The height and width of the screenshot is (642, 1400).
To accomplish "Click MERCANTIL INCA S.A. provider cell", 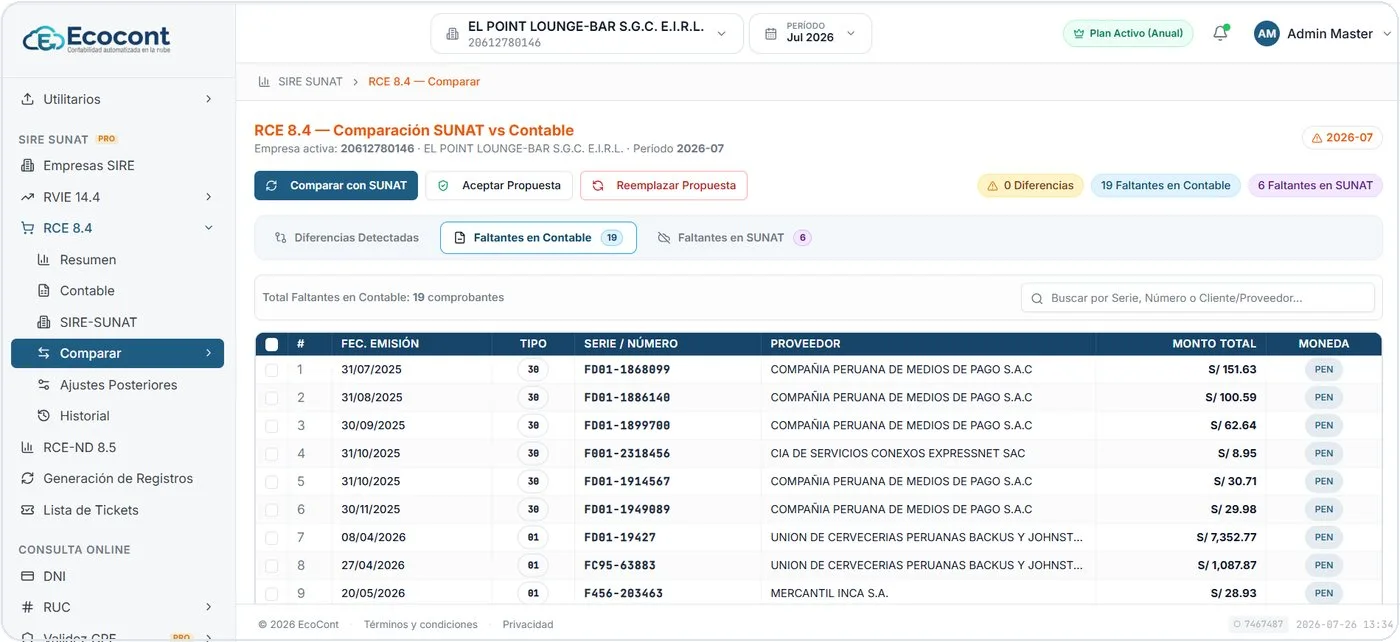I will click(829, 593).
